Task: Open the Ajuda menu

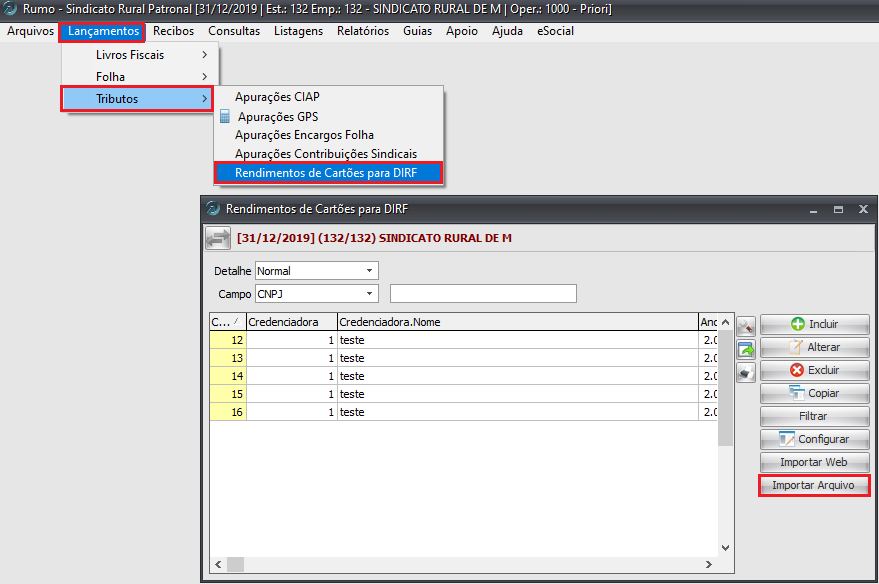Action: click(507, 31)
